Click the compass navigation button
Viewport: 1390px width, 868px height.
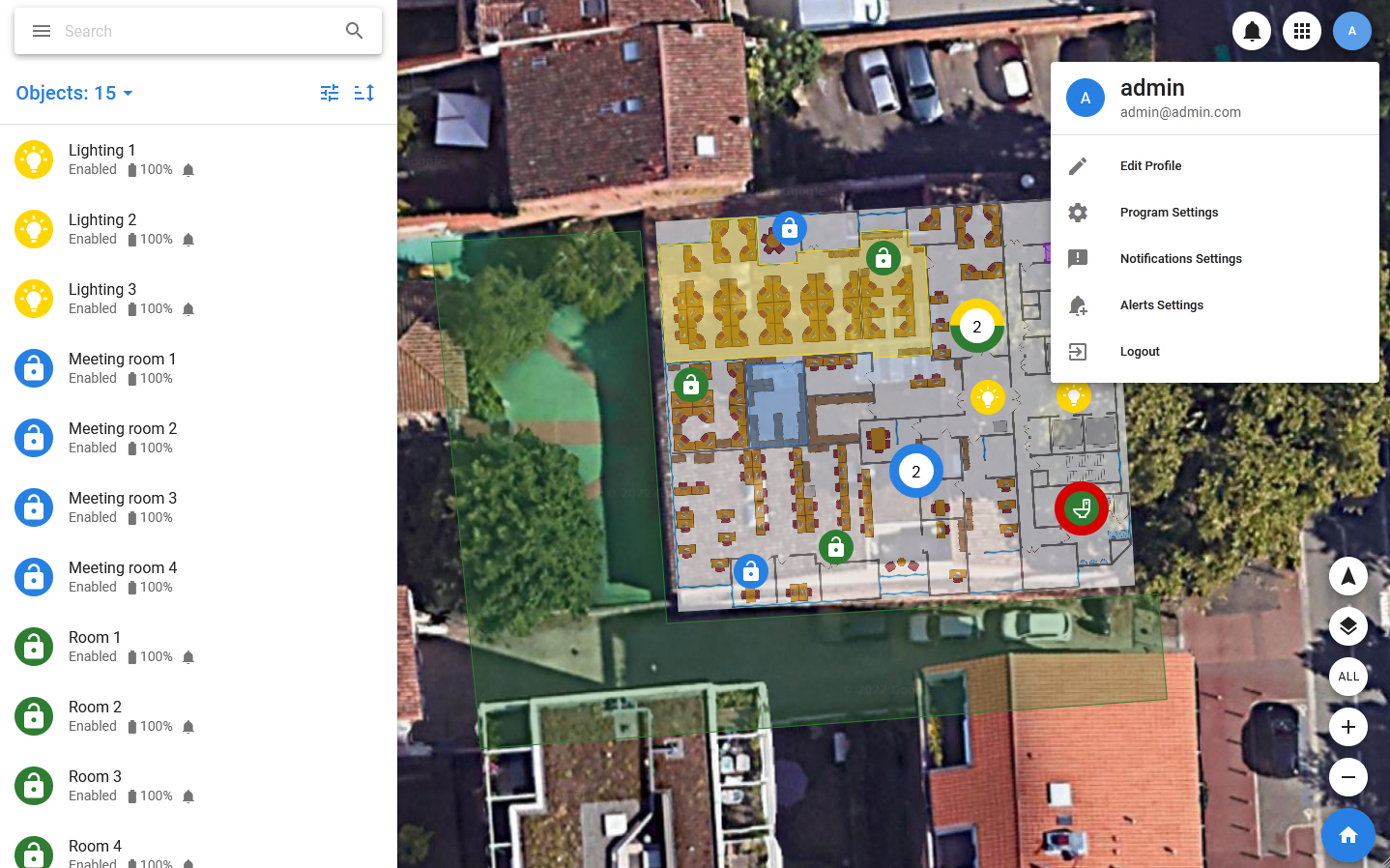click(x=1347, y=576)
